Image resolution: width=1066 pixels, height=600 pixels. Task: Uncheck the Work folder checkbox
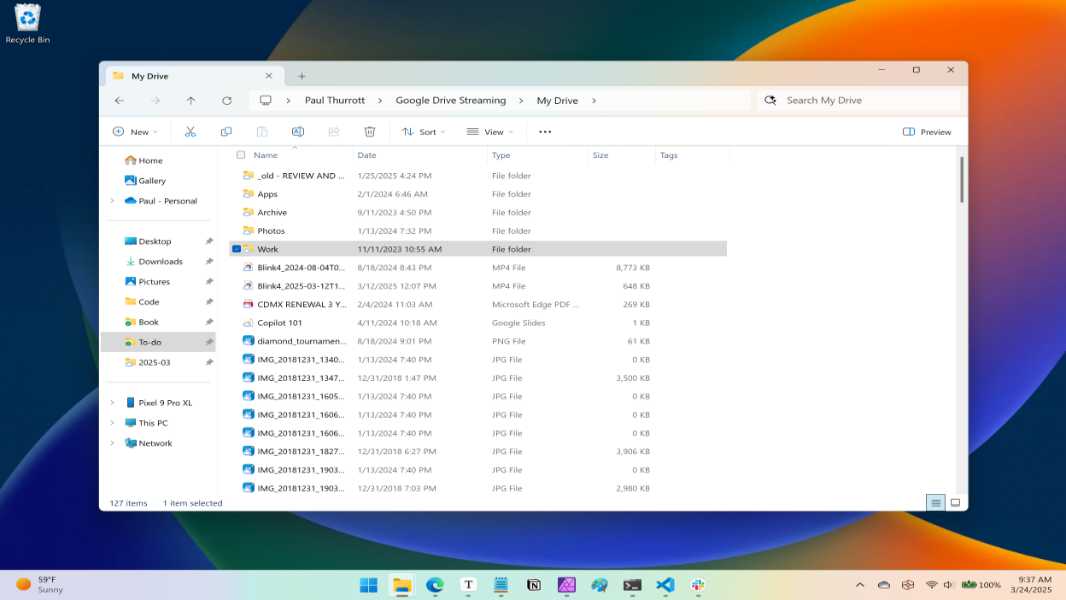tap(237, 249)
